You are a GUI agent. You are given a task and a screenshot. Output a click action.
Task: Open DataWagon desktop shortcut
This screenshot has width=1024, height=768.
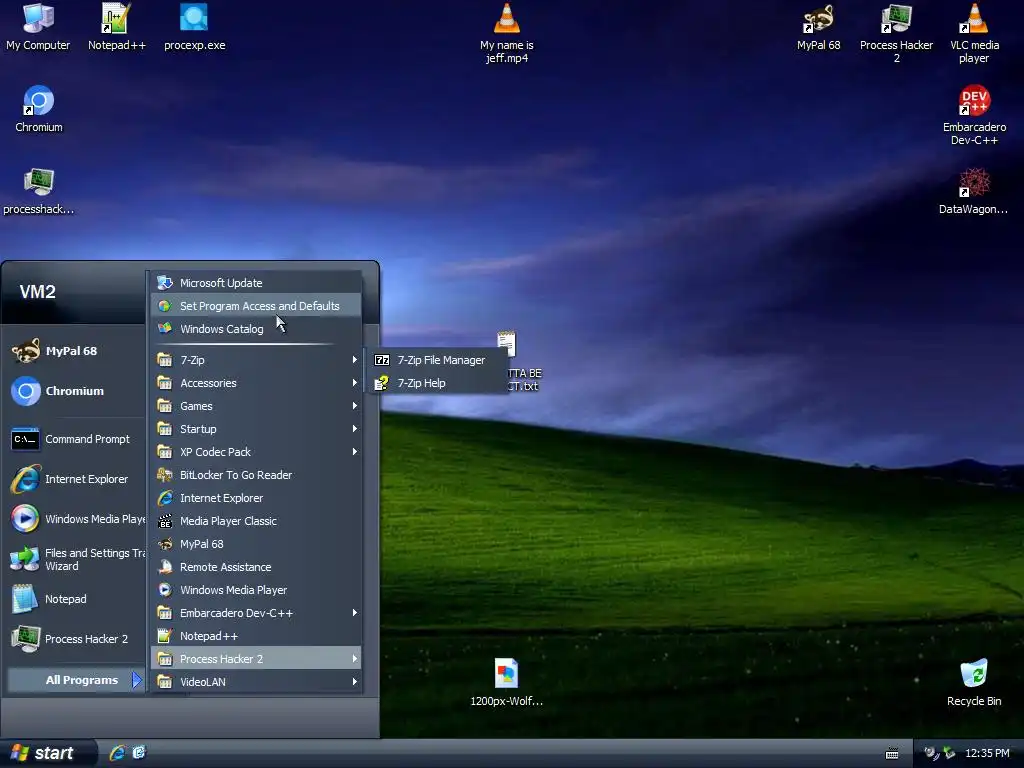973,191
